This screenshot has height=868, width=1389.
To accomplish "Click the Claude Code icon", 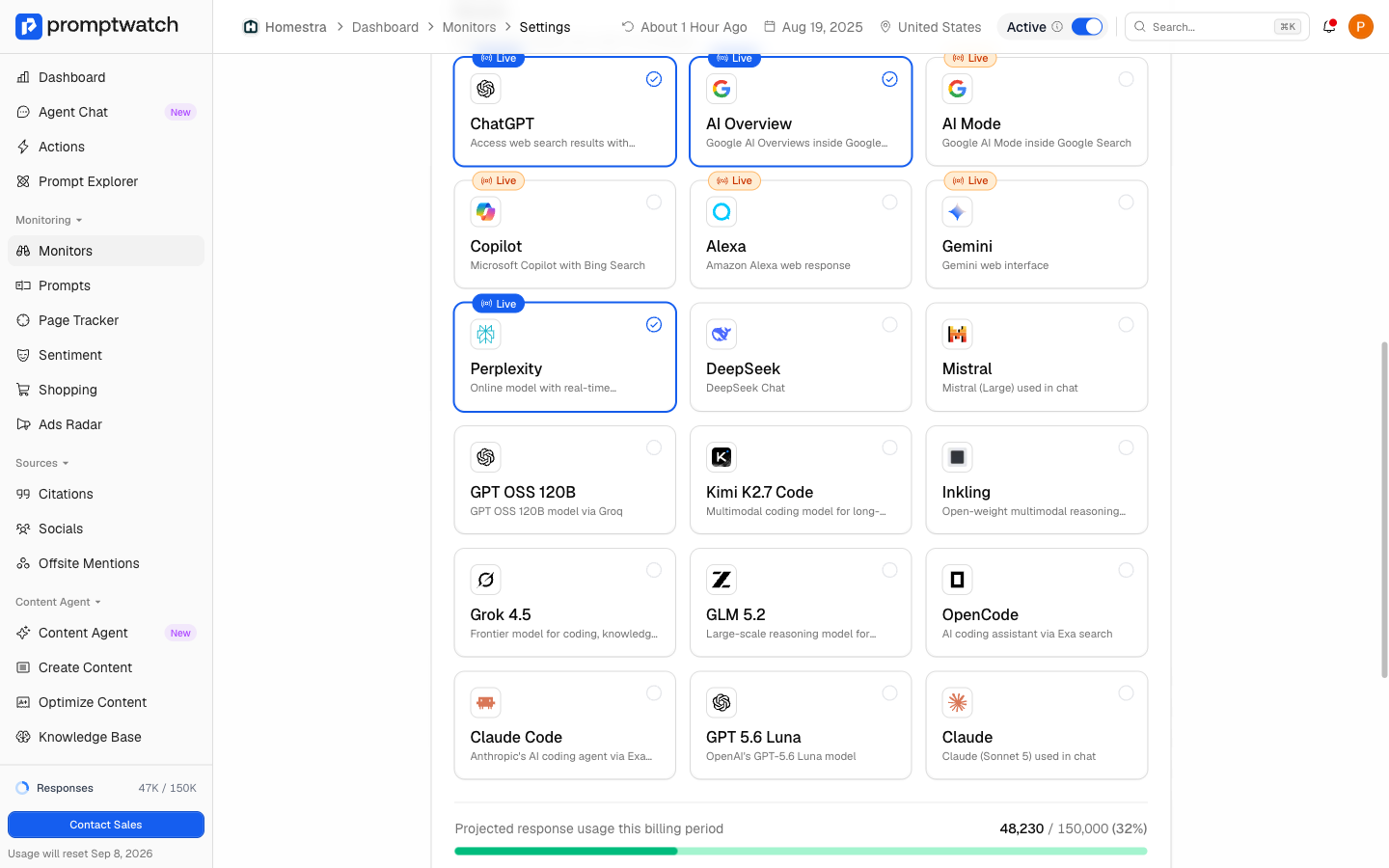I will [x=485, y=702].
